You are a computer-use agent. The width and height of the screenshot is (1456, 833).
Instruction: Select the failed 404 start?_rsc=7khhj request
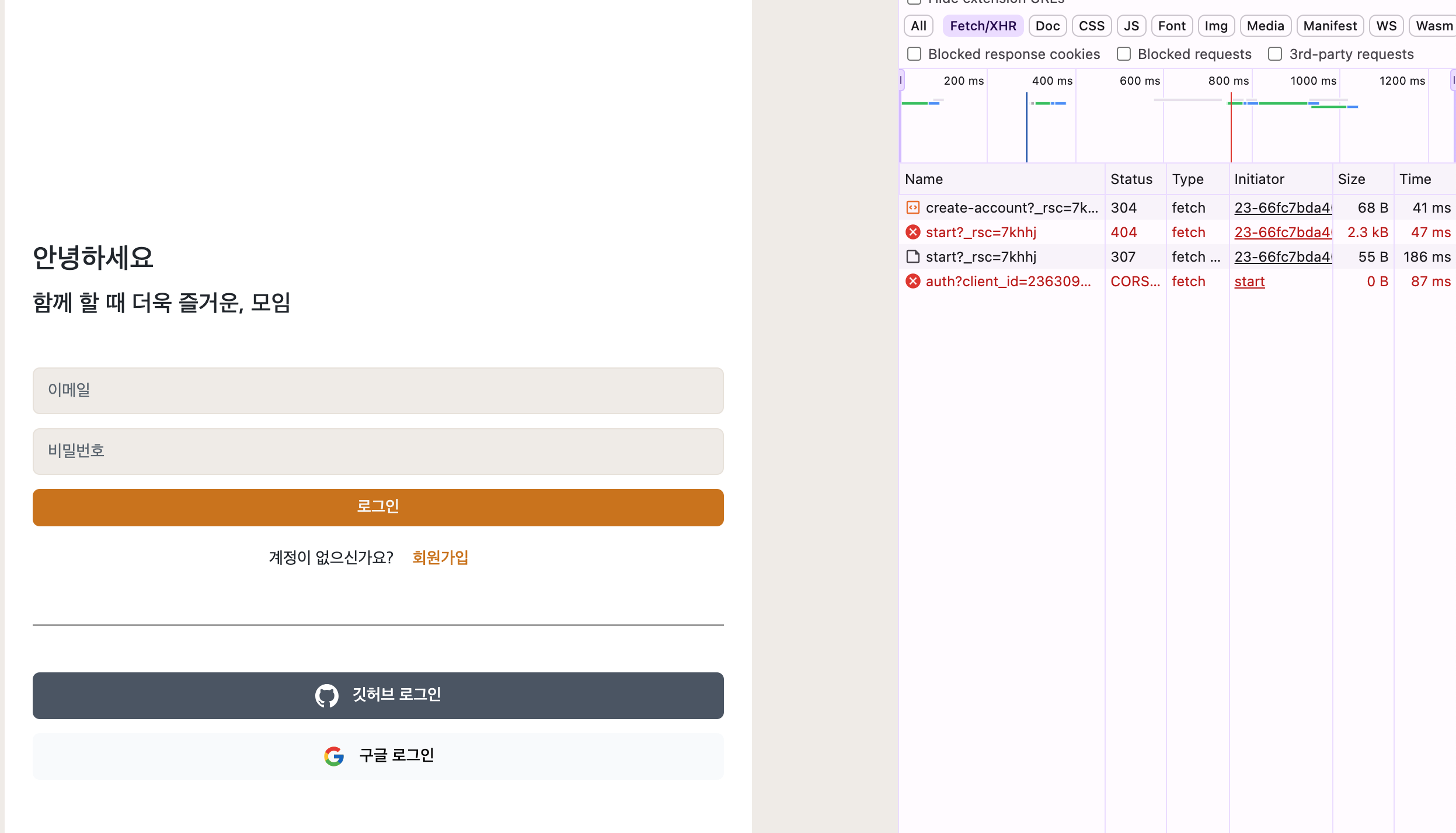1178,232
